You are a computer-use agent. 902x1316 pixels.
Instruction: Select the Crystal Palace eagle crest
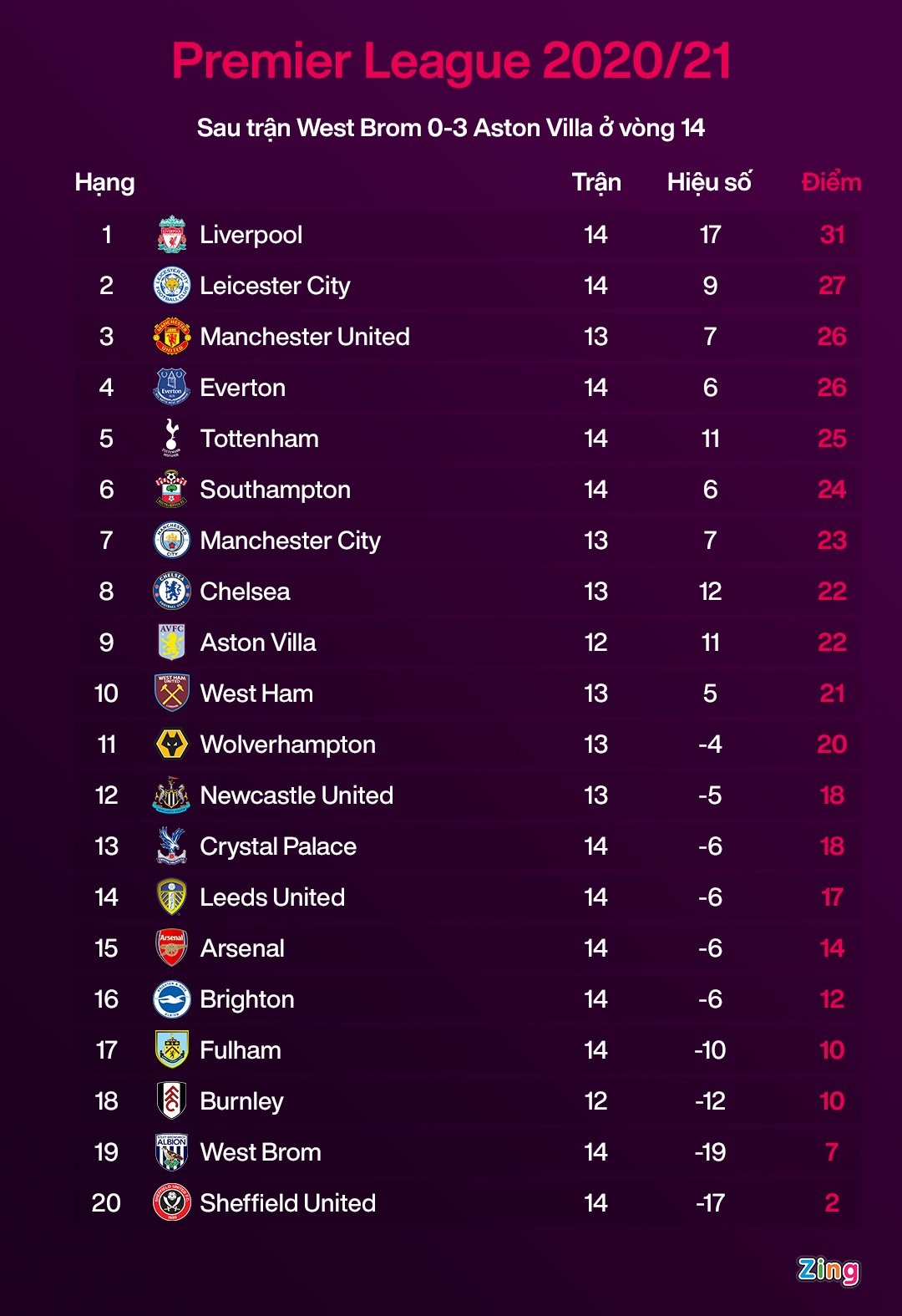click(x=172, y=846)
